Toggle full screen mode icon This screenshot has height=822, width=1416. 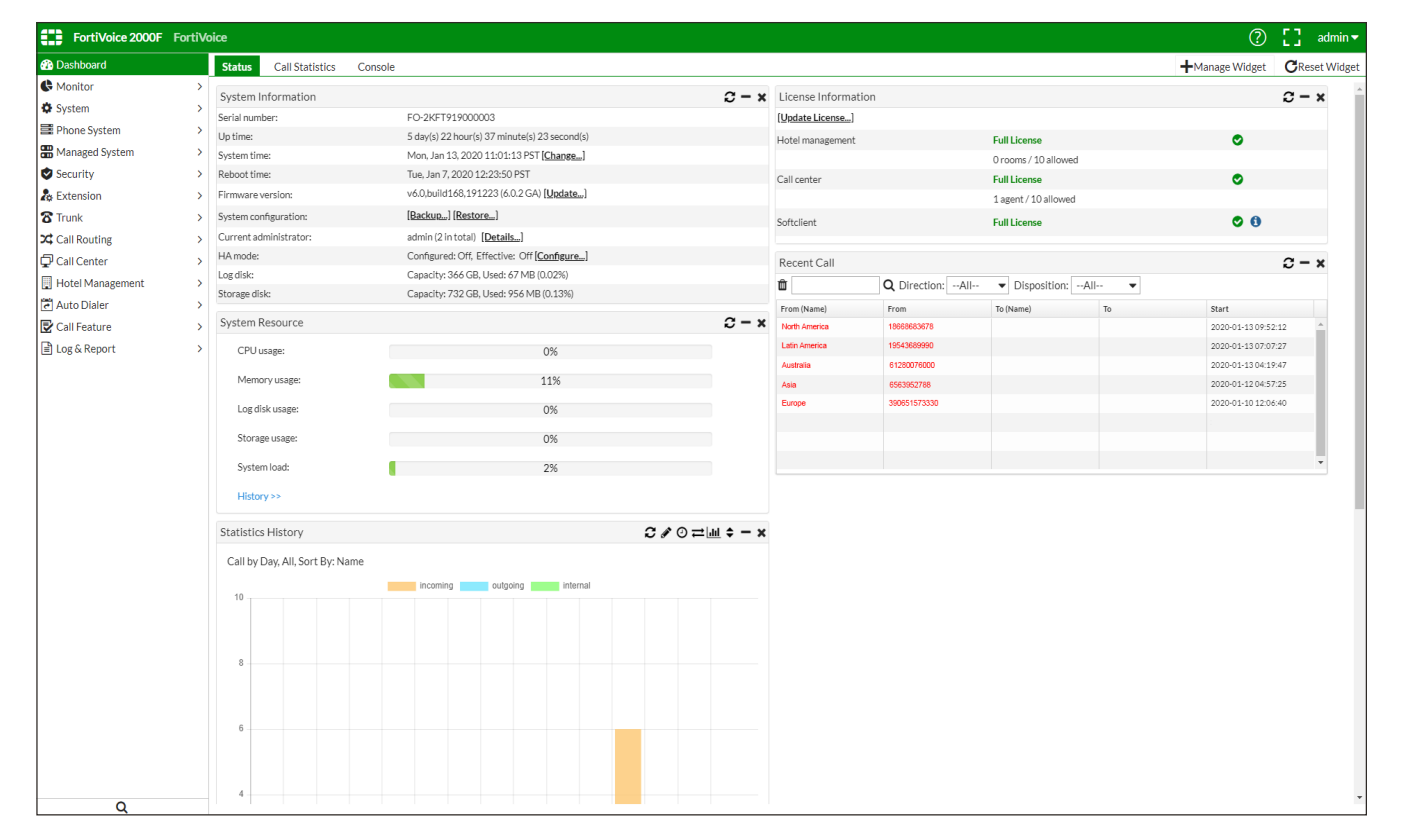point(1291,38)
